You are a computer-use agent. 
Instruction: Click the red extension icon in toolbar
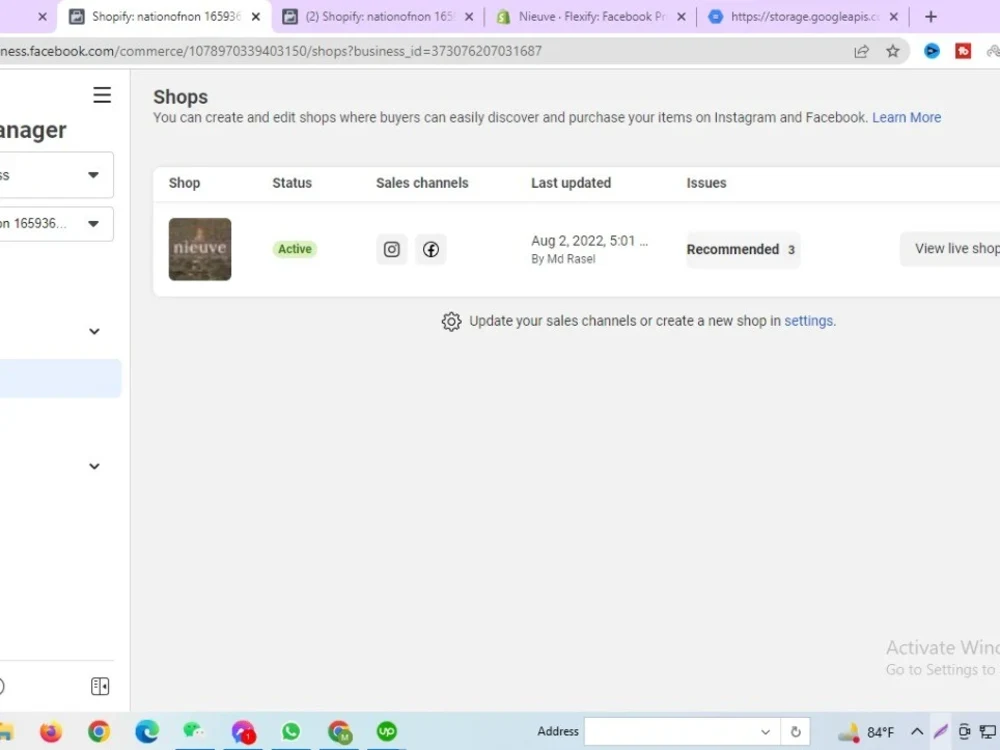(963, 51)
